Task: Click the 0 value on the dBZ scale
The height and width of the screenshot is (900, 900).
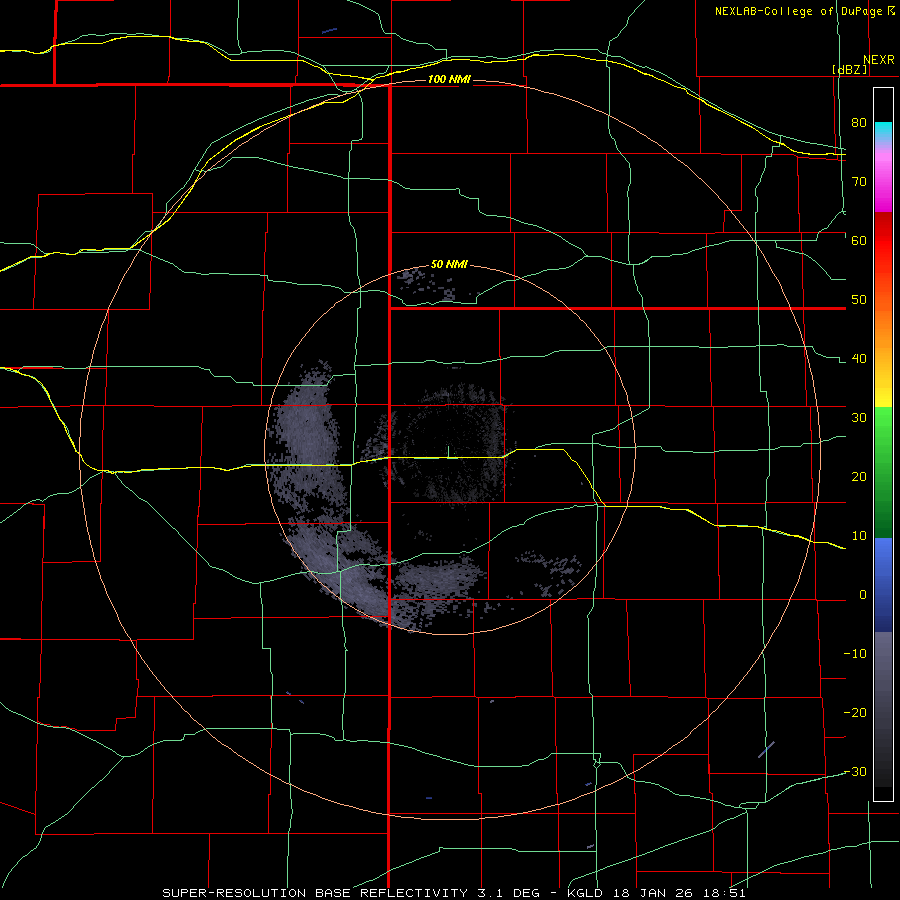Action: 863,595
